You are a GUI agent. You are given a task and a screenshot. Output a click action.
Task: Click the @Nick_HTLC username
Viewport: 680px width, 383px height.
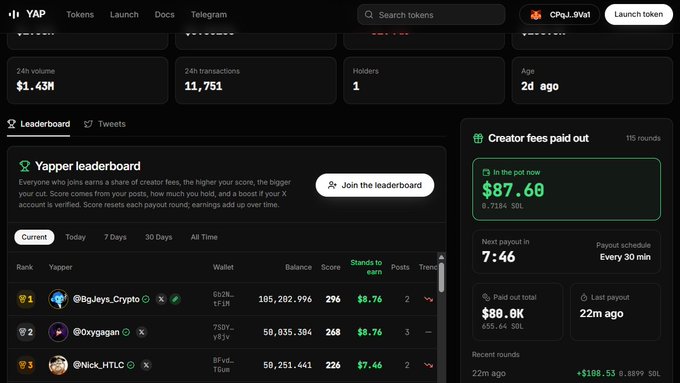point(98,365)
